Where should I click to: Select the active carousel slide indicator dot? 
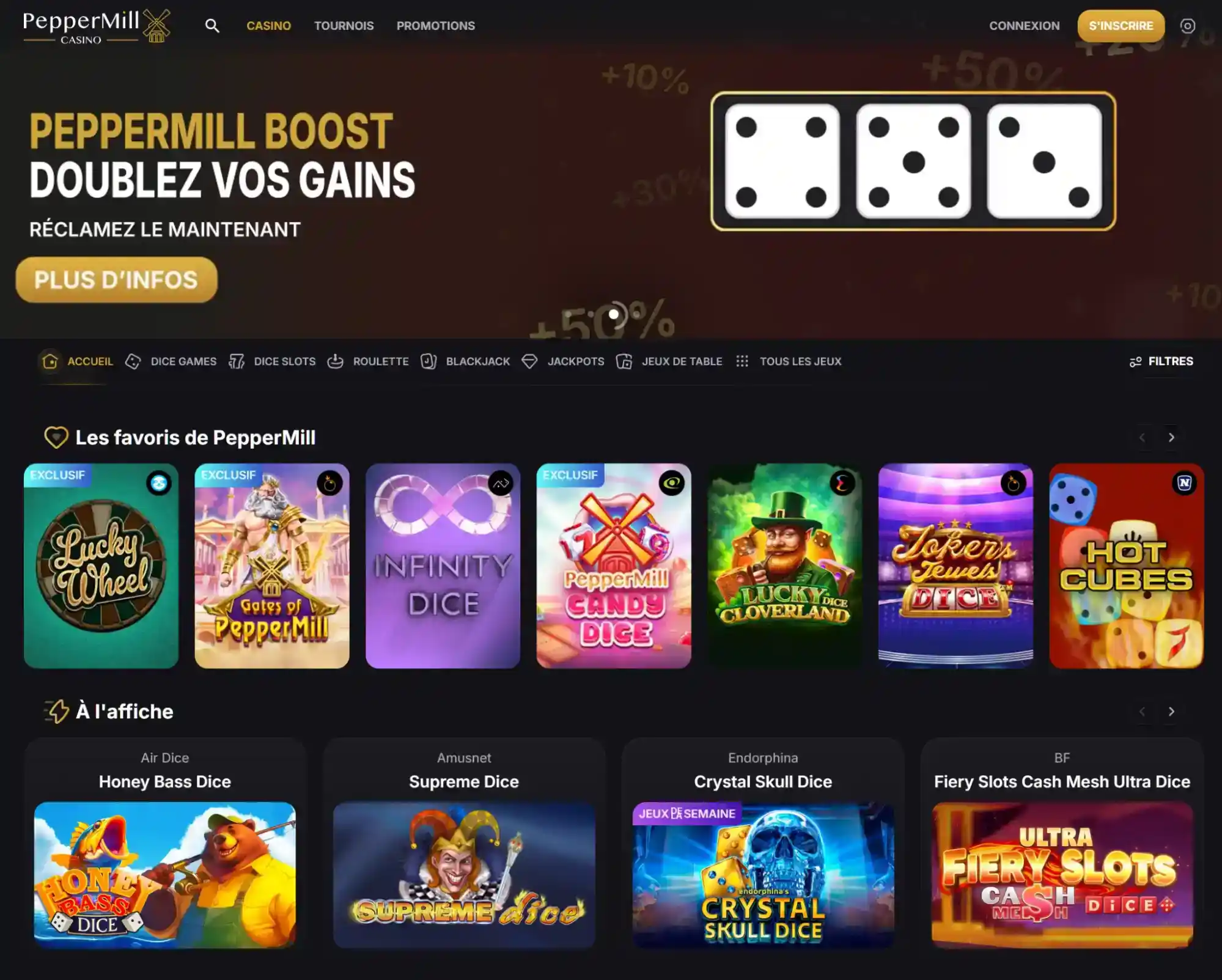point(614,314)
